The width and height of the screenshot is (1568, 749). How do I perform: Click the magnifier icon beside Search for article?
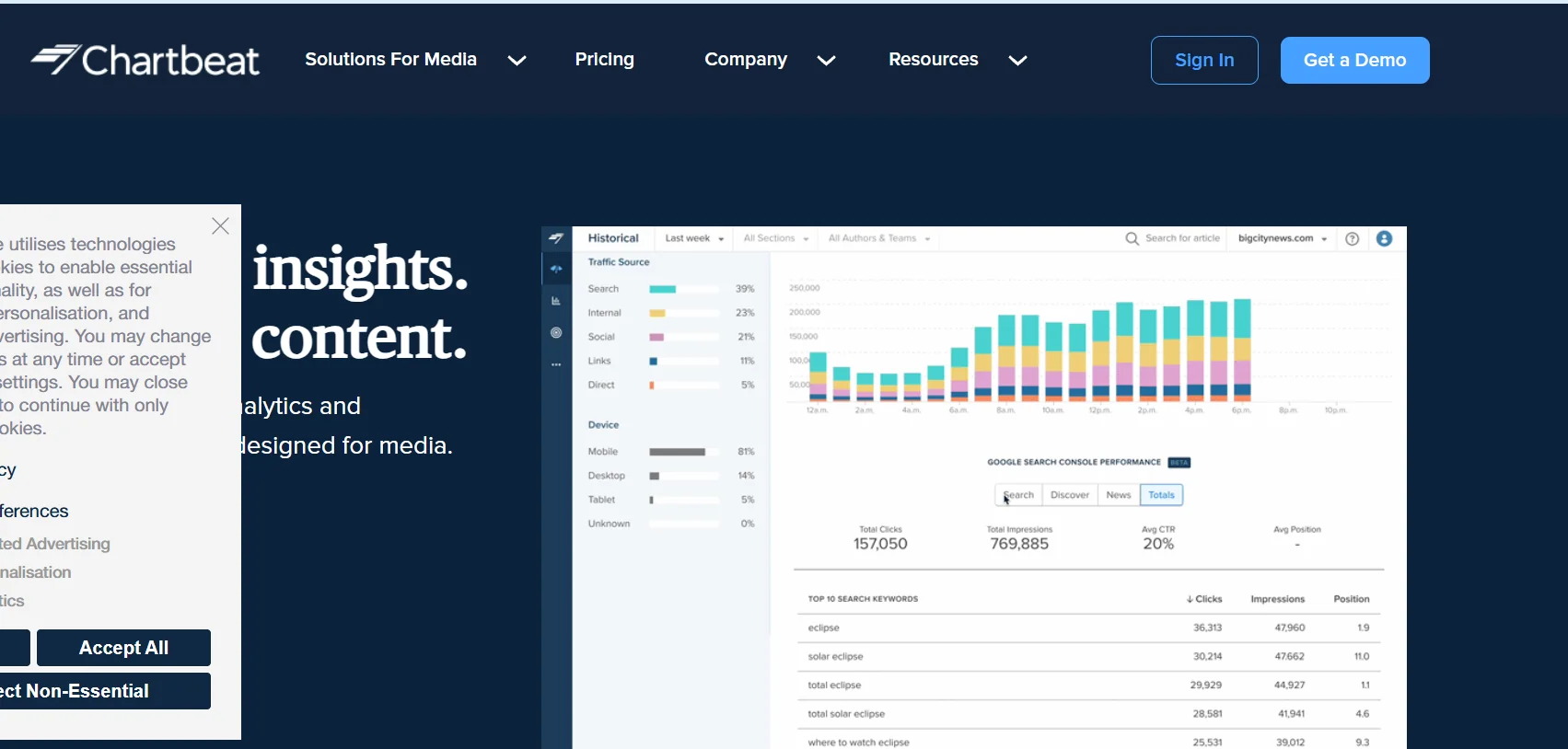tap(1132, 238)
